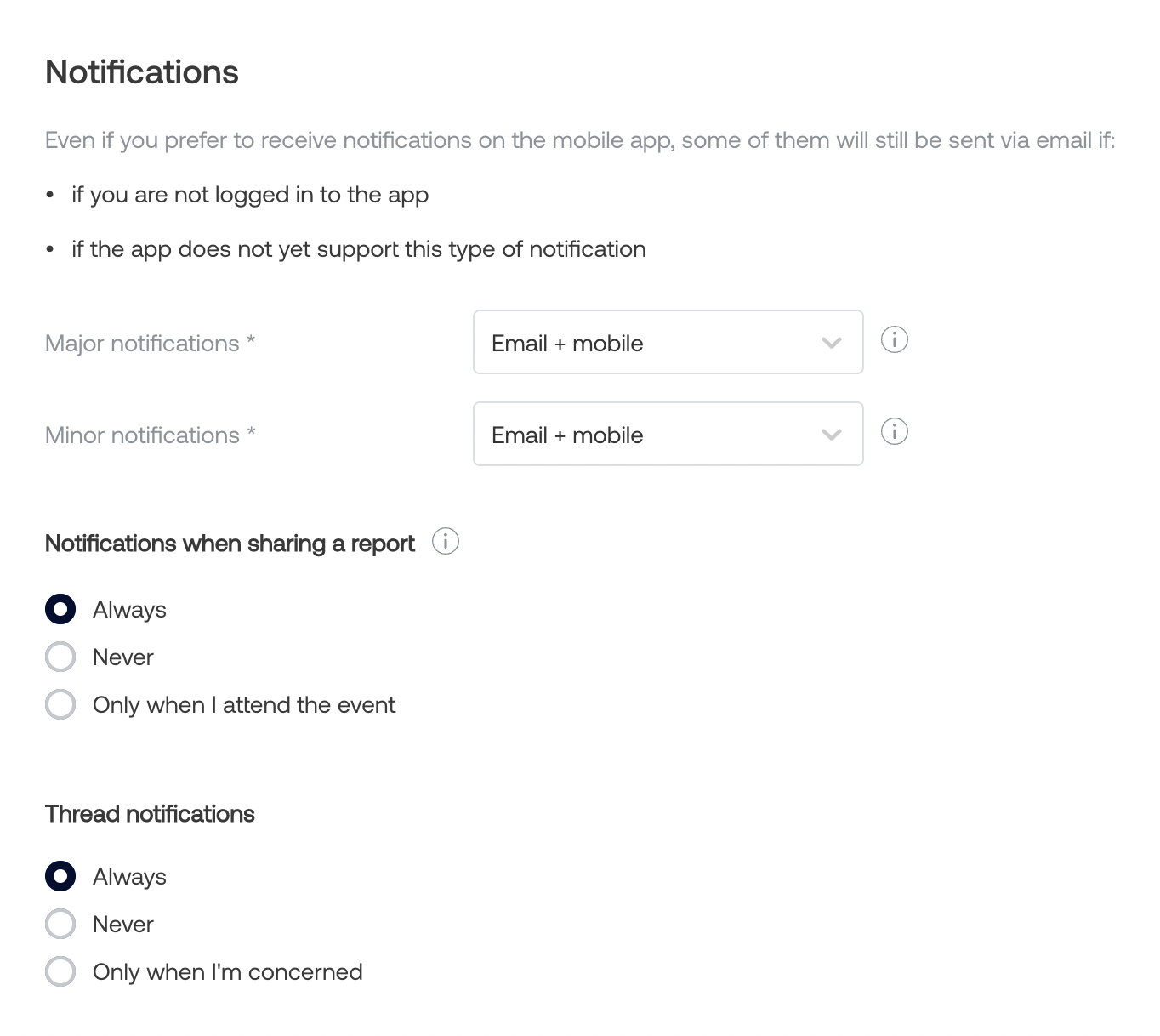1160x1036 pixels.
Task: Select Always under Thread notifications
Action: pos(60,877)
